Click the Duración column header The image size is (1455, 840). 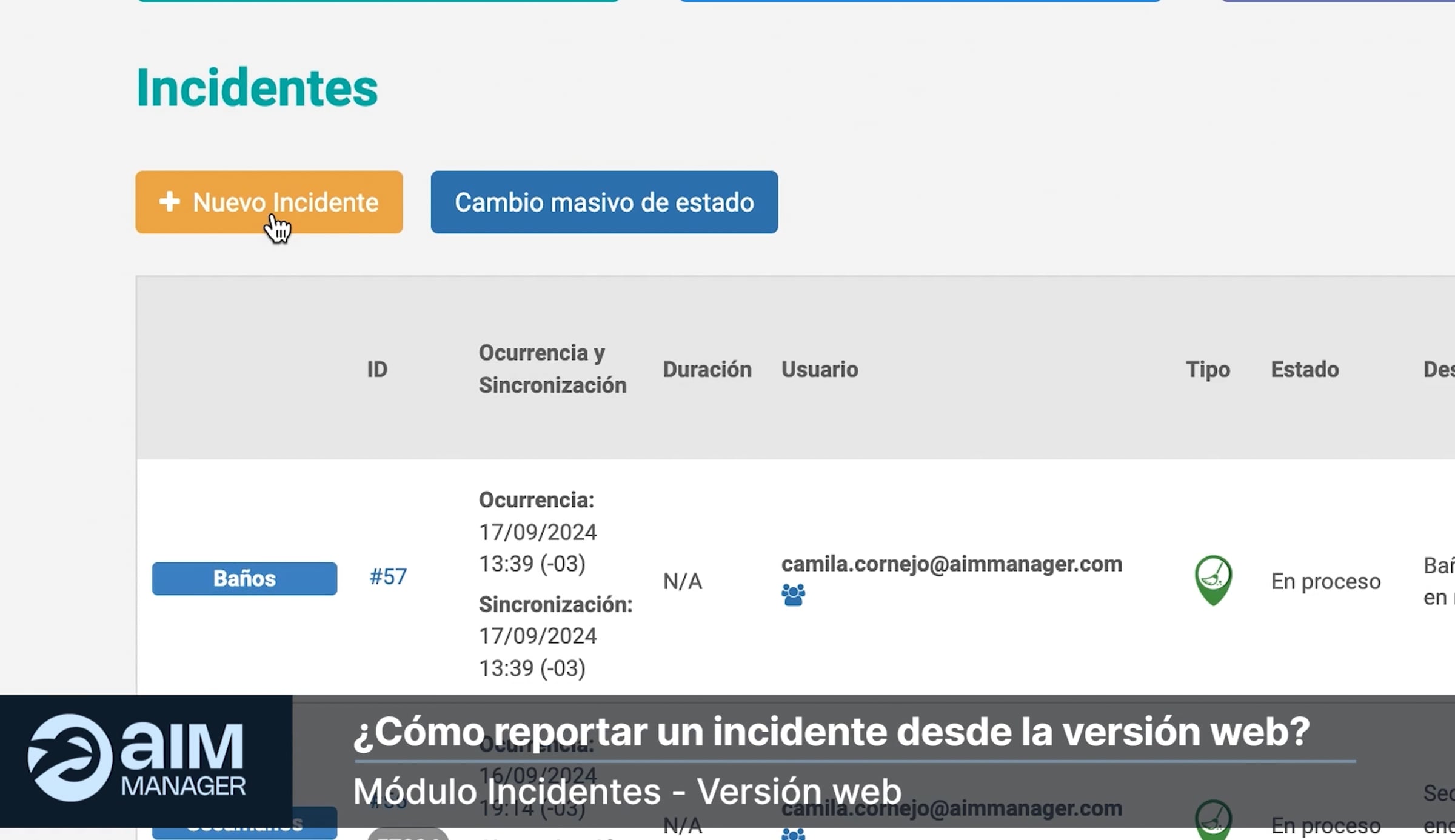point(707,369)
